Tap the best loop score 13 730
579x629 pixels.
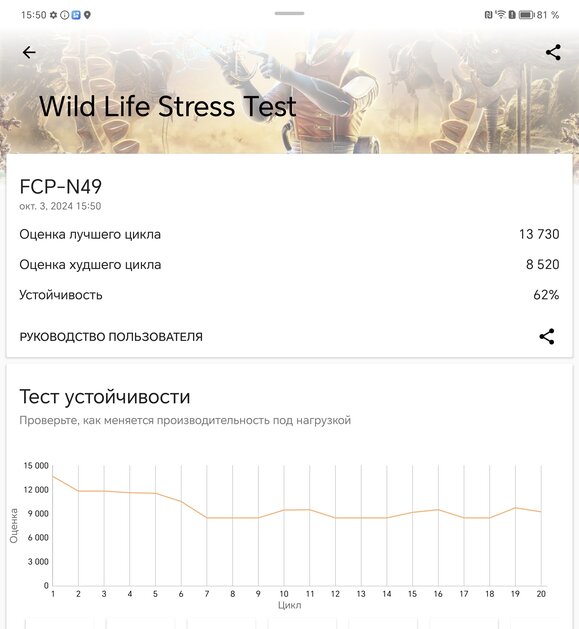point(539,234)
